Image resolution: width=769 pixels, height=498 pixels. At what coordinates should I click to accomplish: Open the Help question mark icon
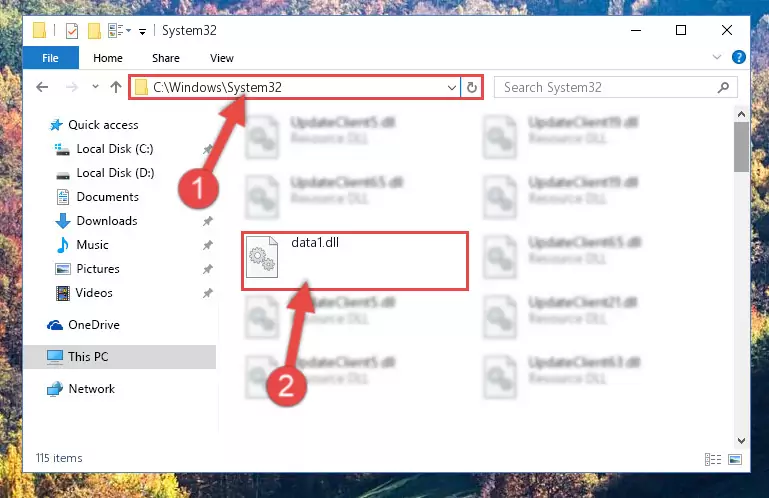point(739,57)
